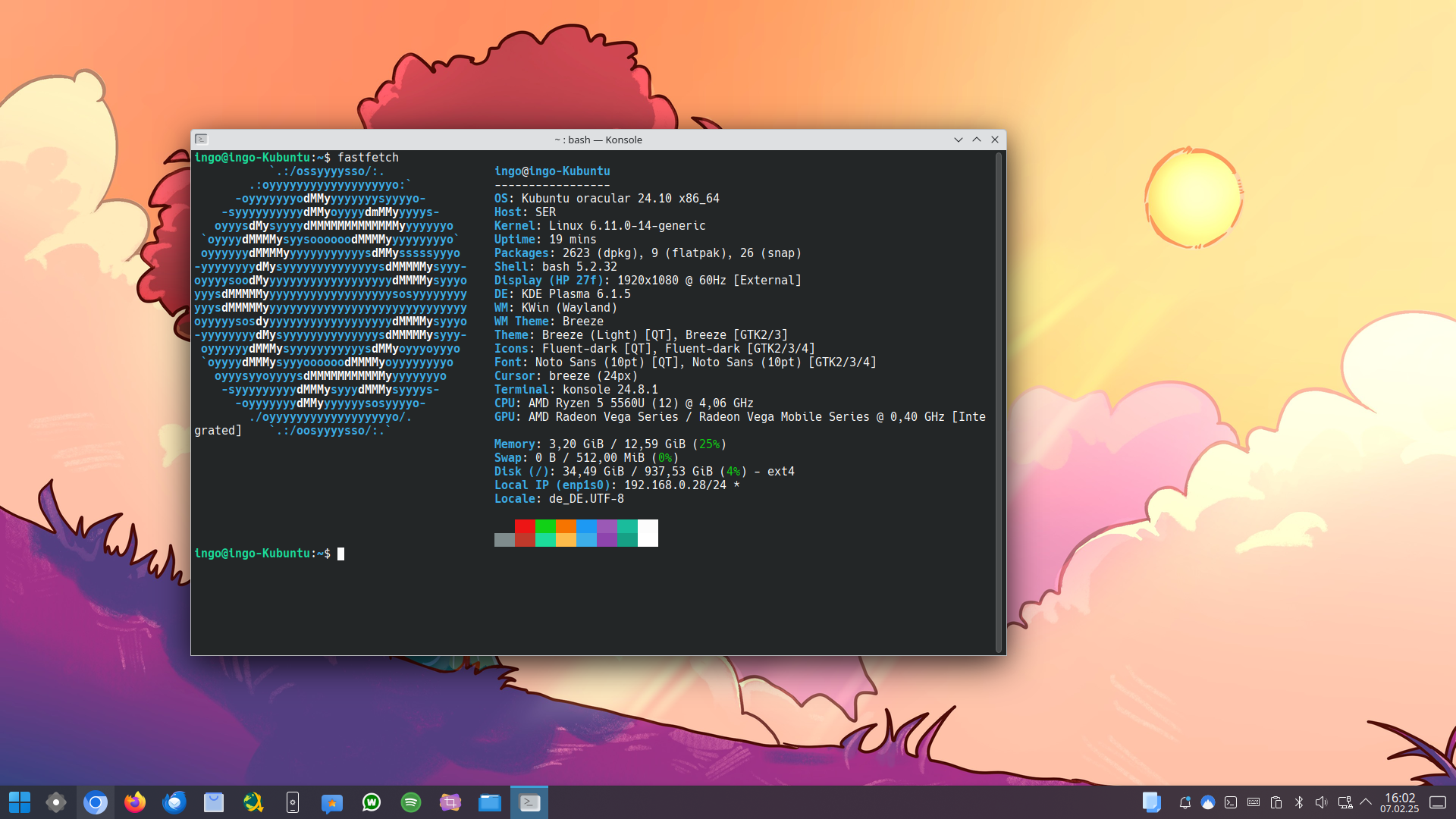The image size is (1456, 819).
Task: Switch to the Konsole taskbar entry
Action: 529,802
